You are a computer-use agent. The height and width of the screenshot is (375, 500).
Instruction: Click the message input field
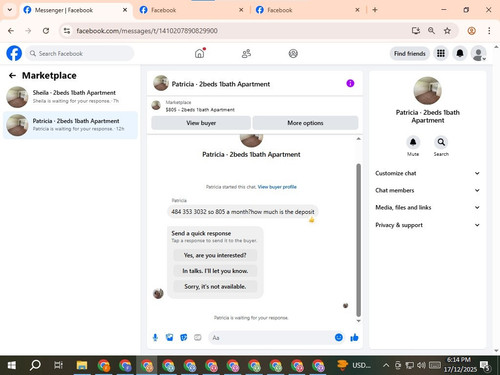[x=272, y=338]
